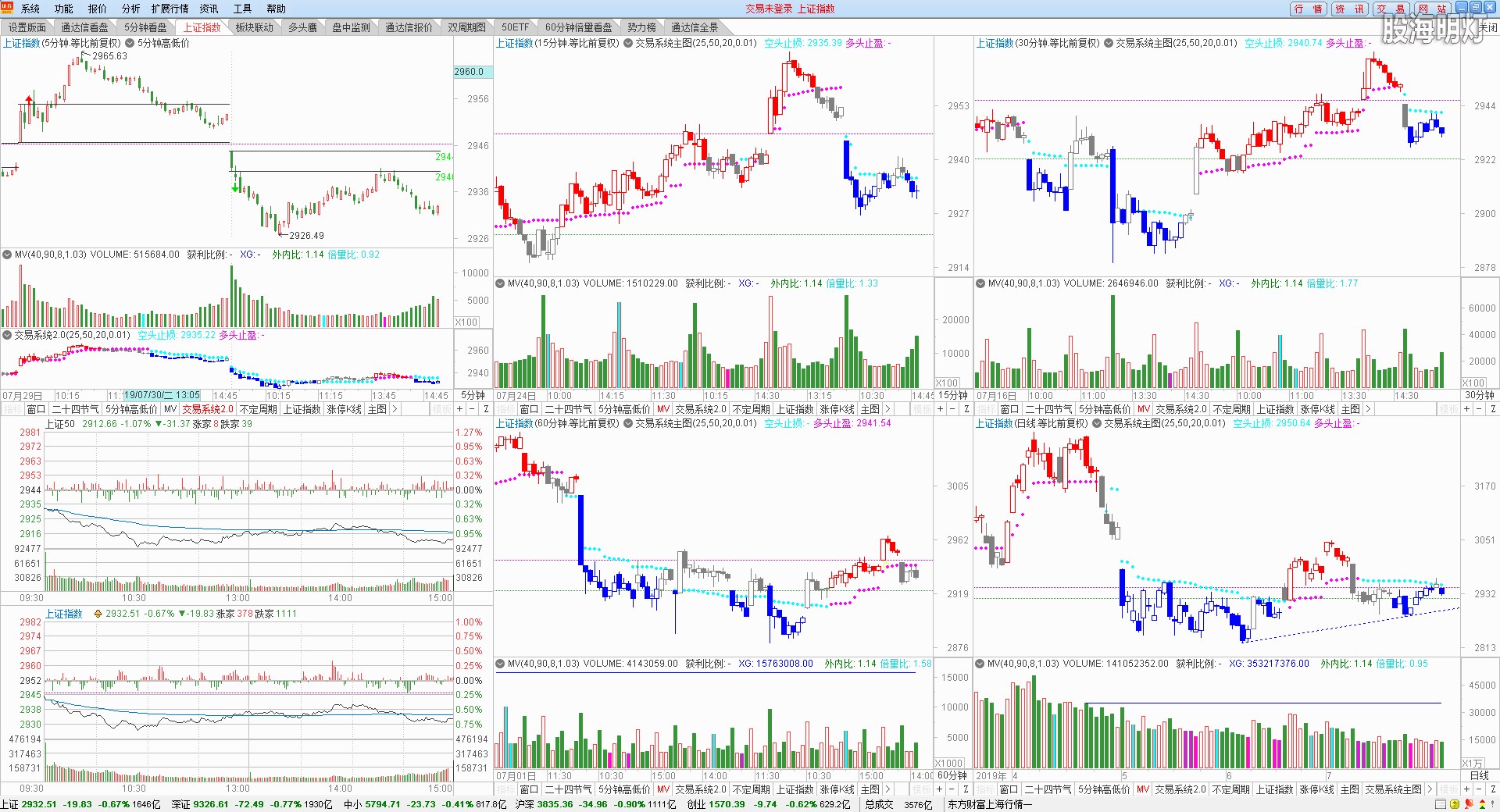Switch to the 板块联动 tab
The width and height of the screenshot is (1500, 812).
[x=255, y=27]
